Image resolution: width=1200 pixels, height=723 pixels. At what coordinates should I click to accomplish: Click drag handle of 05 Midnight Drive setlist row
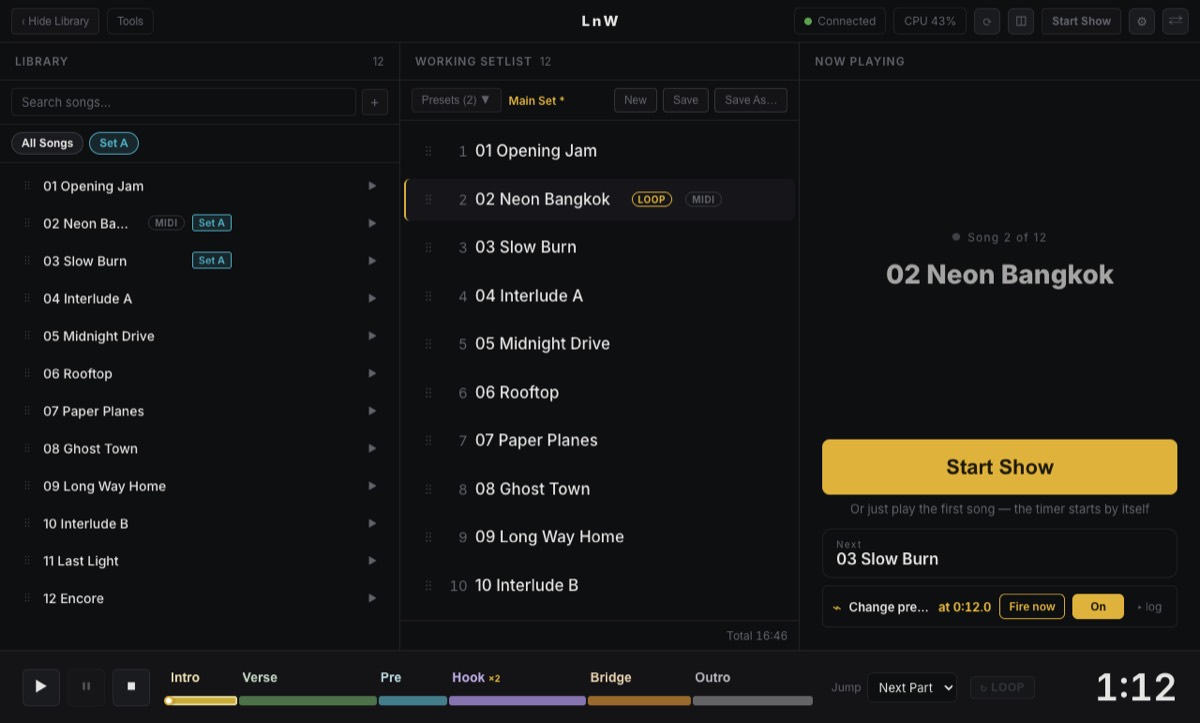[428, 344]
